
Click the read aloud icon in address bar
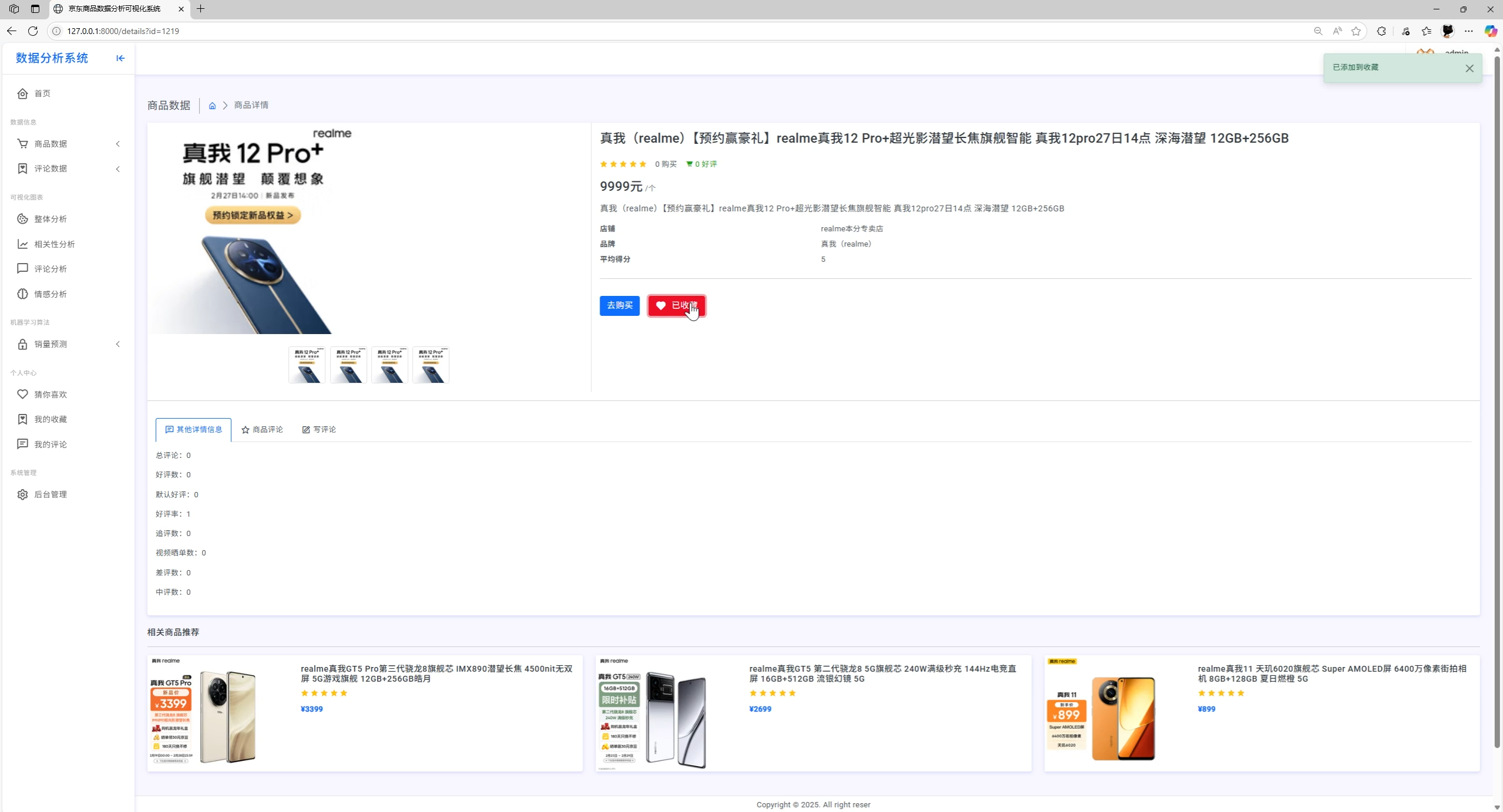[1337, 31]
